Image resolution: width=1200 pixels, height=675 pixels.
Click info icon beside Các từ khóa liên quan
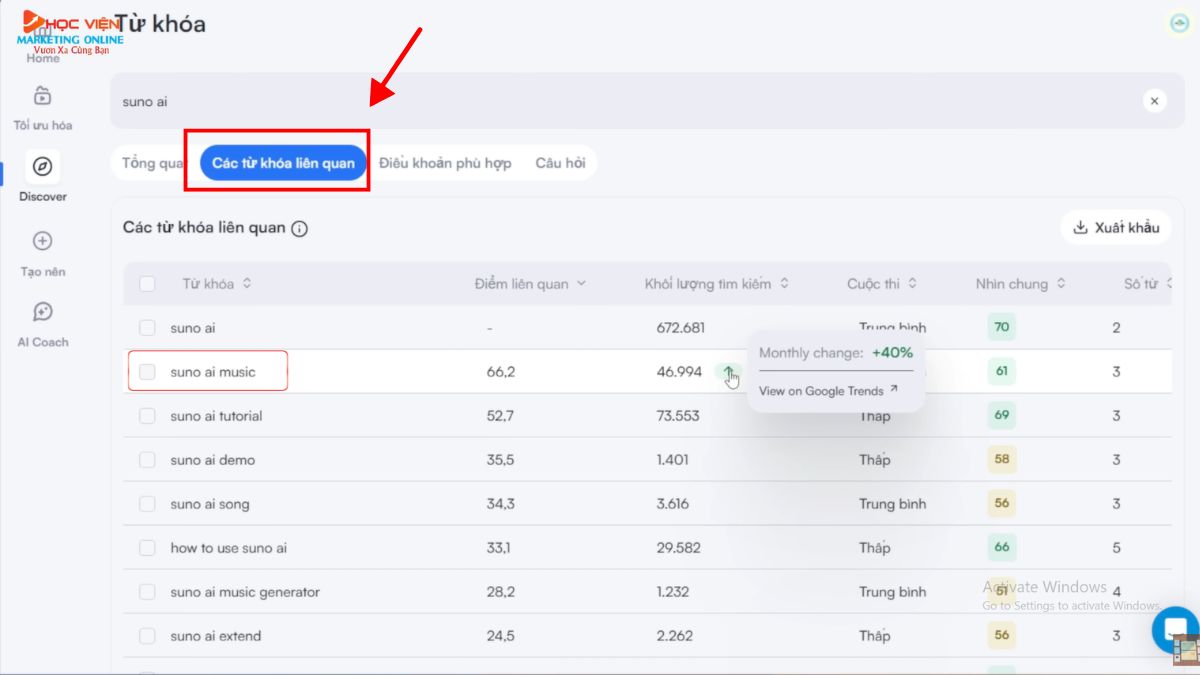[x=299, y=228]
